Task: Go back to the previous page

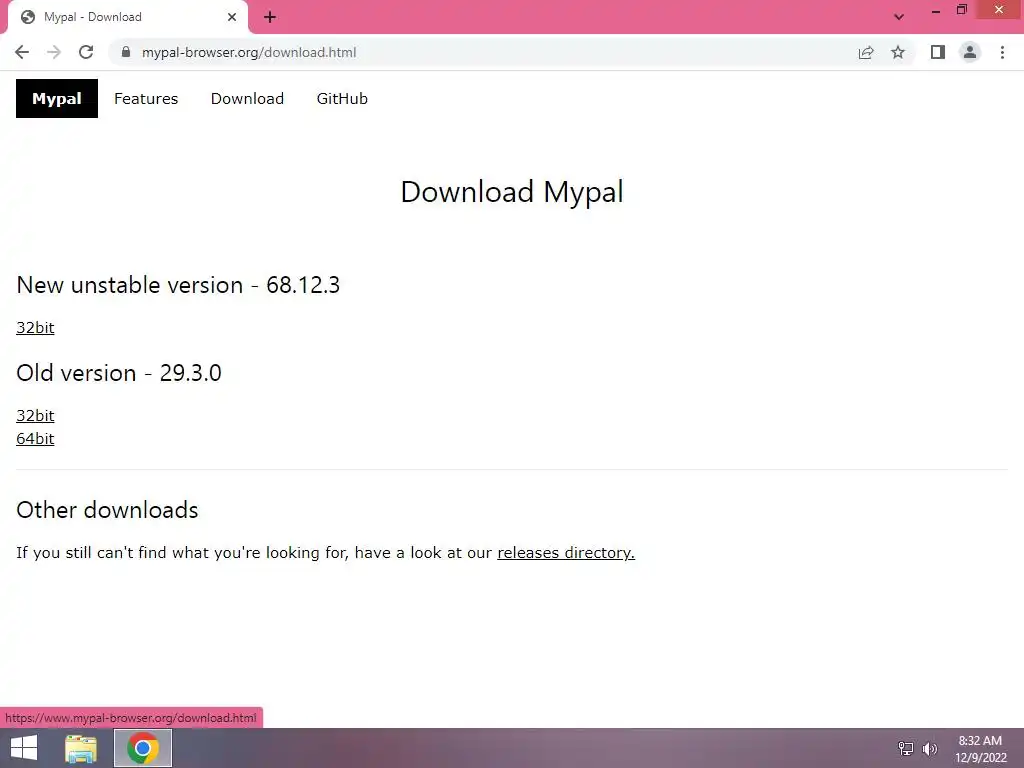Action: [22, 52]
